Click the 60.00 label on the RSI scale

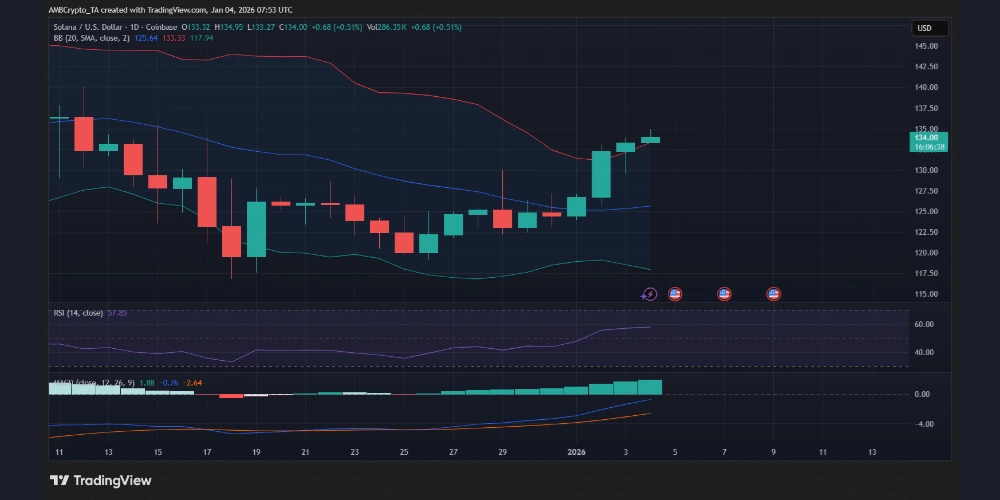click(923, 324)
